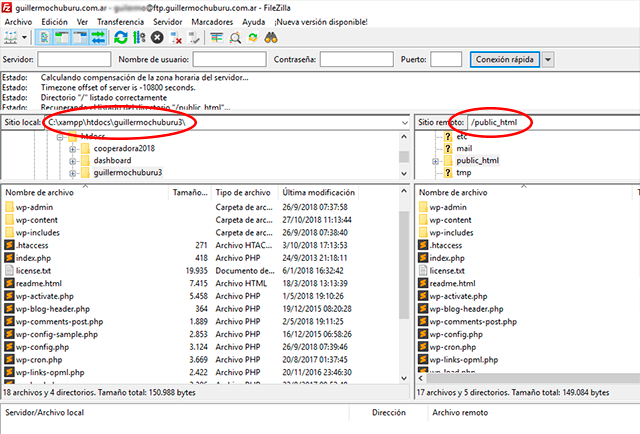
Task: Select cooperadora2018 in local tree
Action: click(x=124, y=148)
